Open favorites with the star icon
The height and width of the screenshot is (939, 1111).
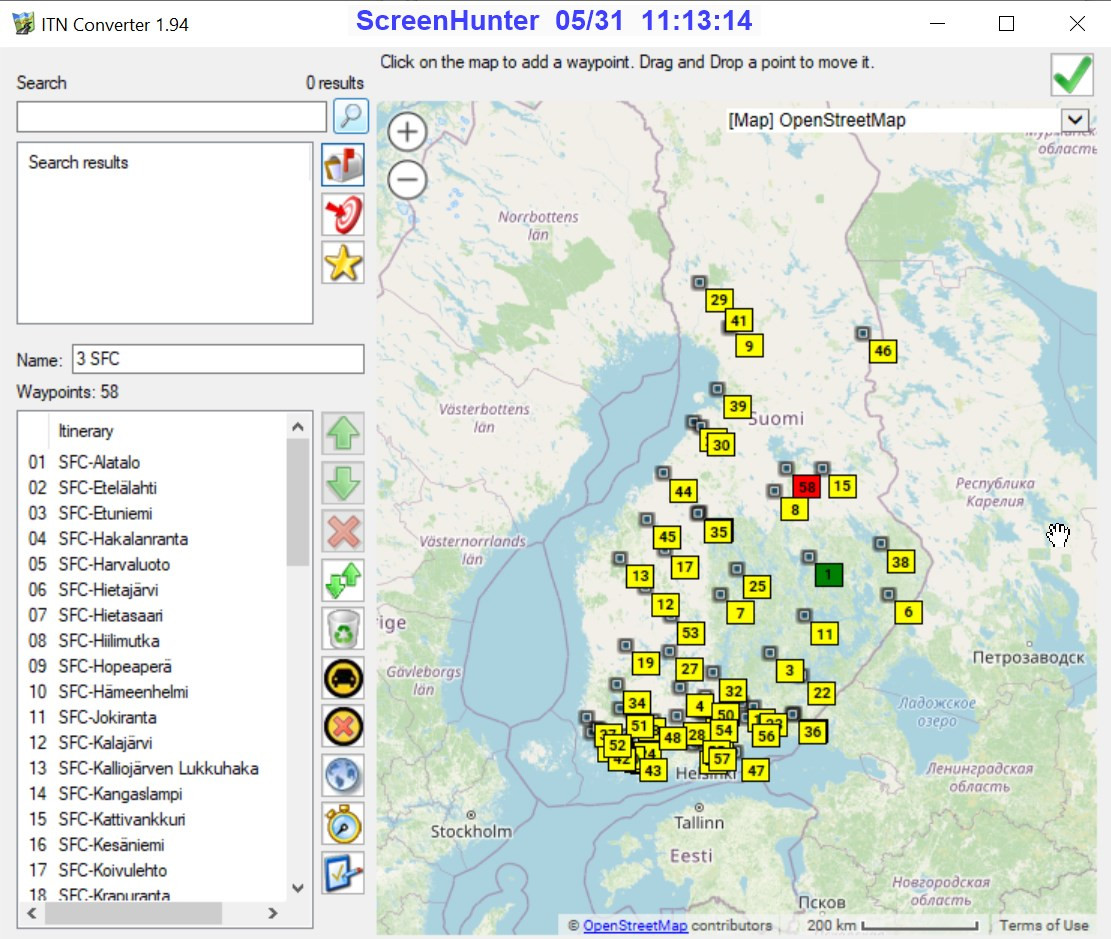click(x=342, y=263)
